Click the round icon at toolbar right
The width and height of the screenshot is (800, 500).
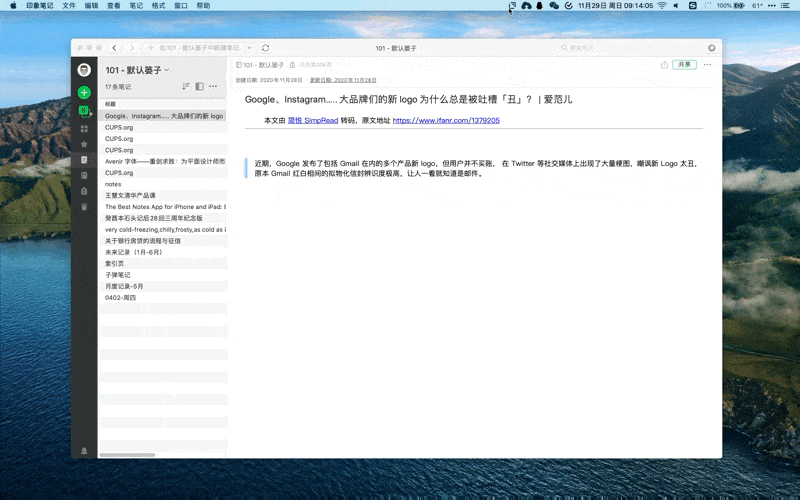[x=712, y=48]
